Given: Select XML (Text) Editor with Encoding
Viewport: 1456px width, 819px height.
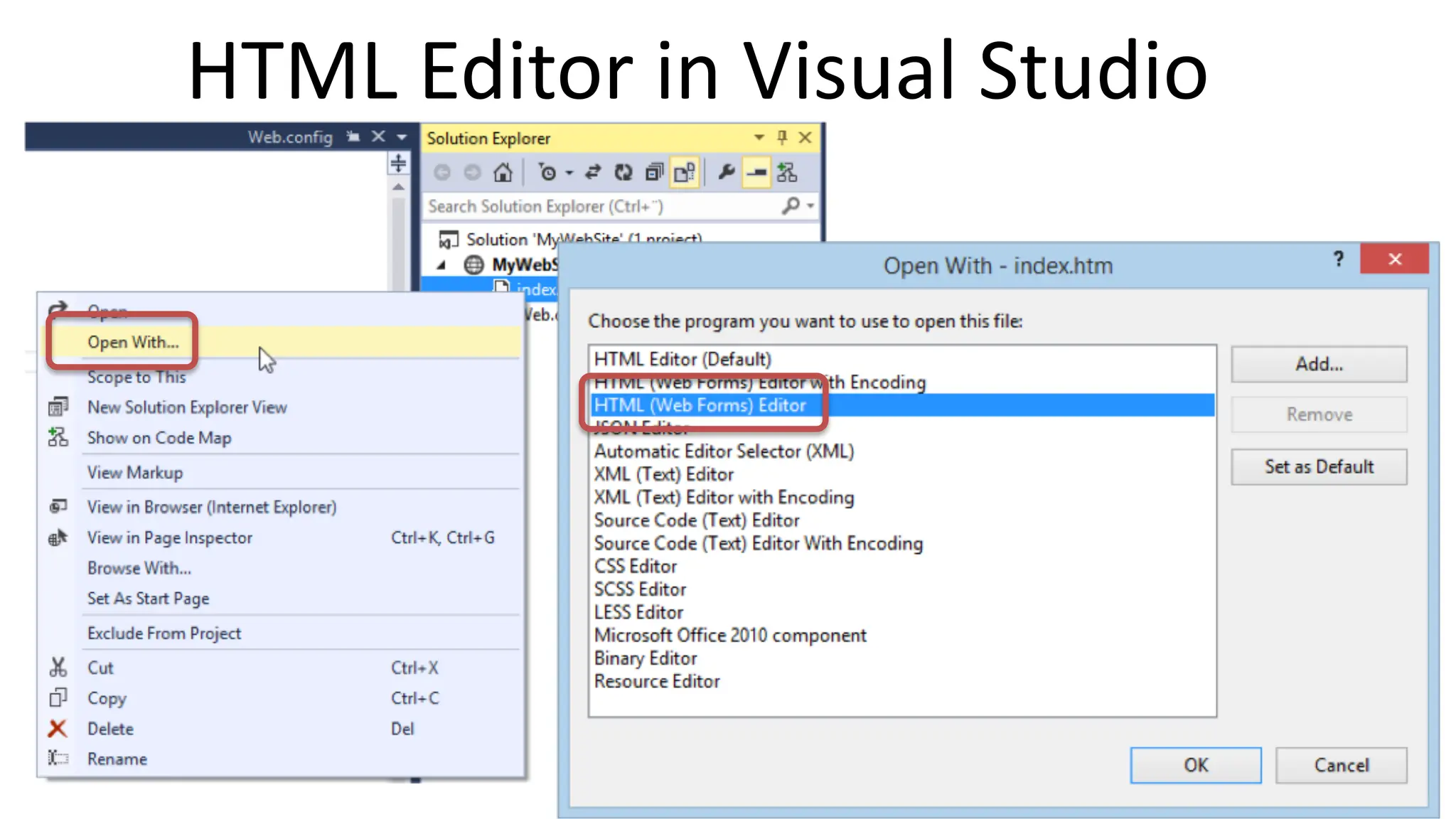Looking at the screenshot, I should (902, 497).
